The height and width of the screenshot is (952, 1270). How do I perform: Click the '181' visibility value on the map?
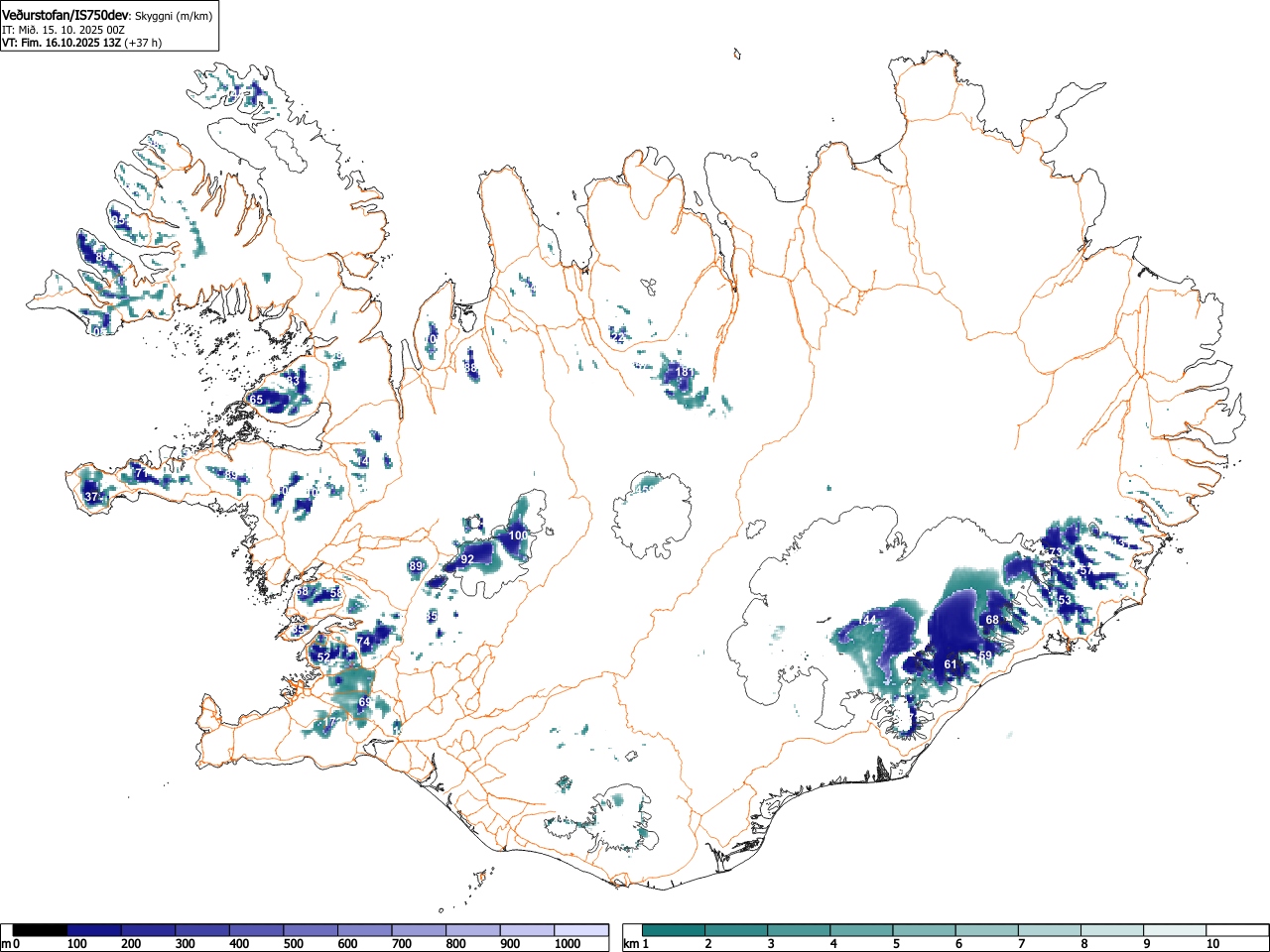(685, 372)
